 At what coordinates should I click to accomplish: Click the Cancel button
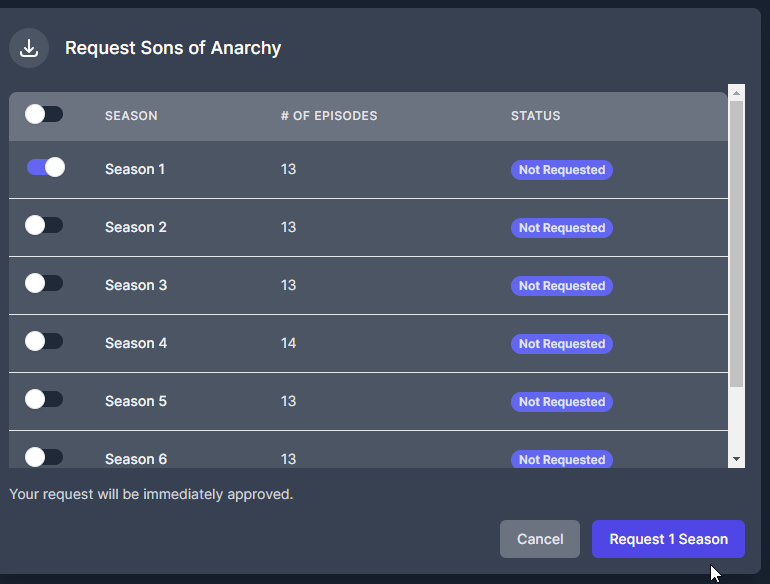tap(540, 539)
